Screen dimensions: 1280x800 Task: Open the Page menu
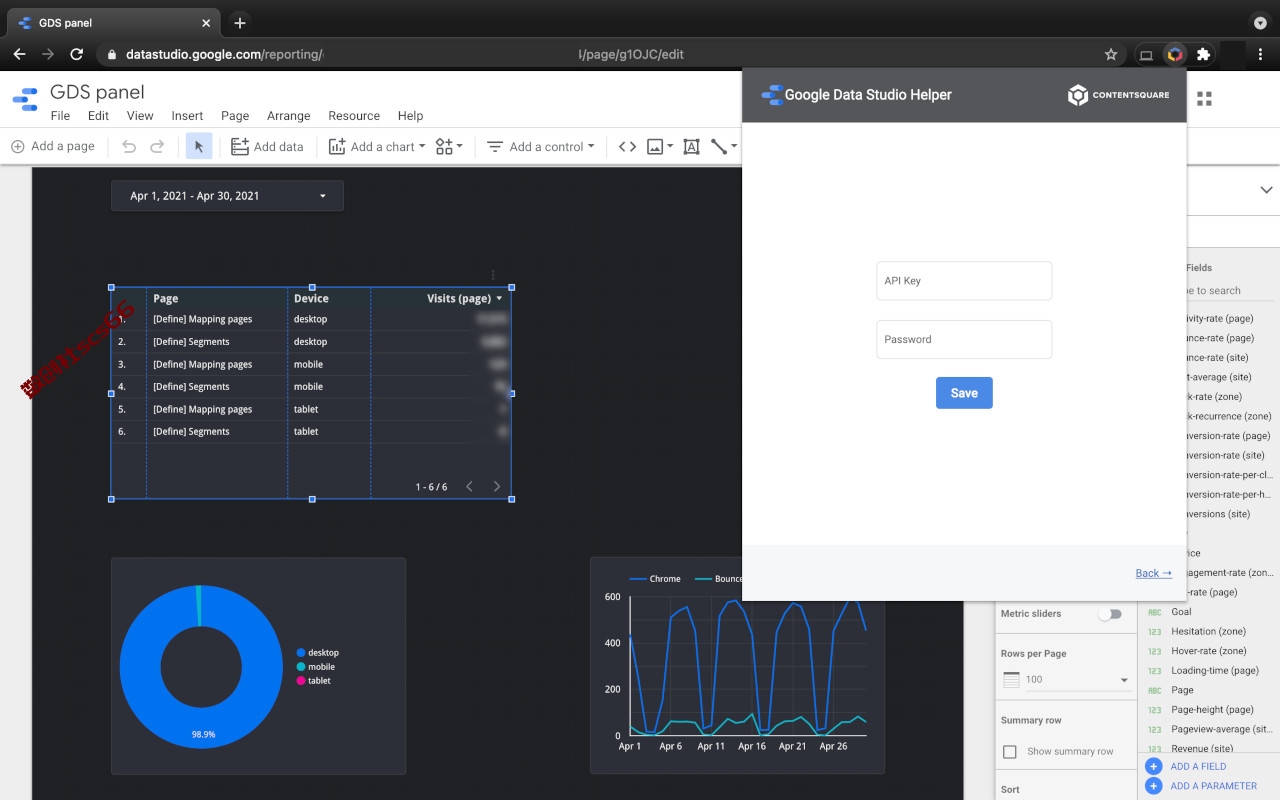click(235, 116)
